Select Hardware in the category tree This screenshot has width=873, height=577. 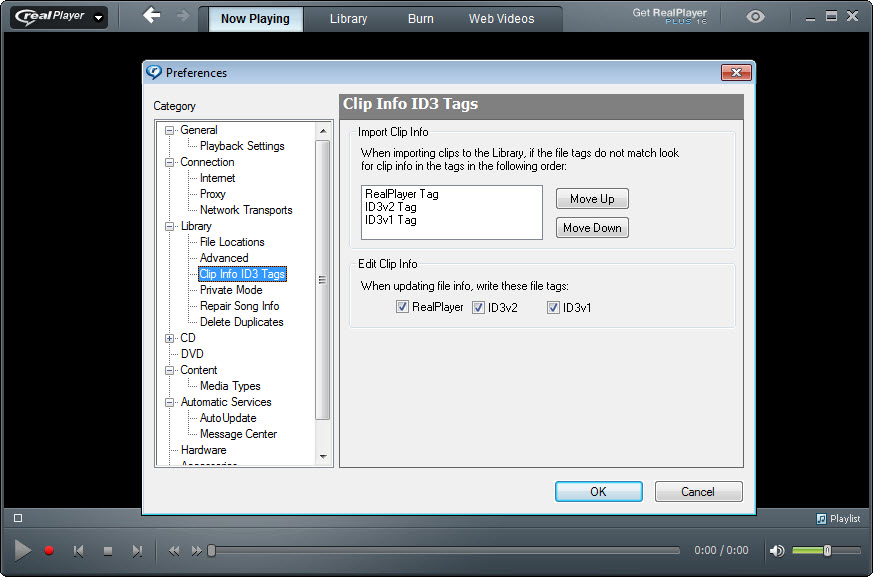203,450
